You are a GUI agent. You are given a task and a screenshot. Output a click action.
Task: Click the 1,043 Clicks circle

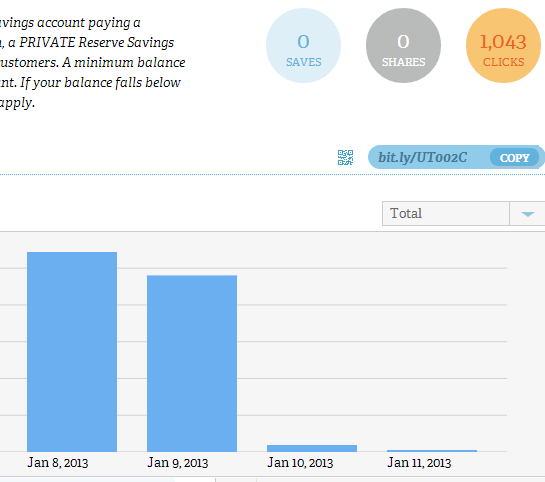503,46
